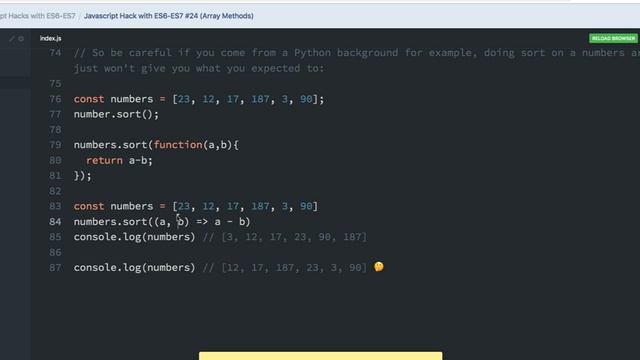The width and height of the screenshot is (640, 360).
Task: Click 'console.log(numbers)' on line 87
Action: [134, 268]
